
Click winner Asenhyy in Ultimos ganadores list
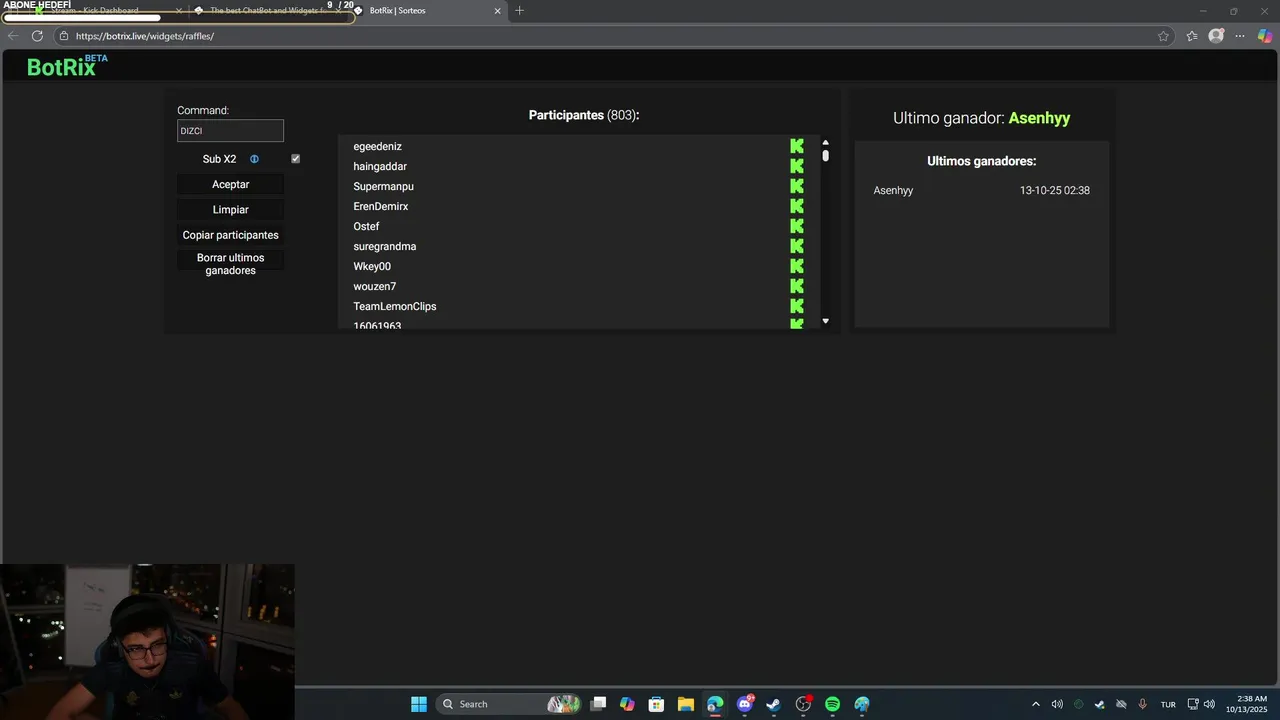(893, 190)
